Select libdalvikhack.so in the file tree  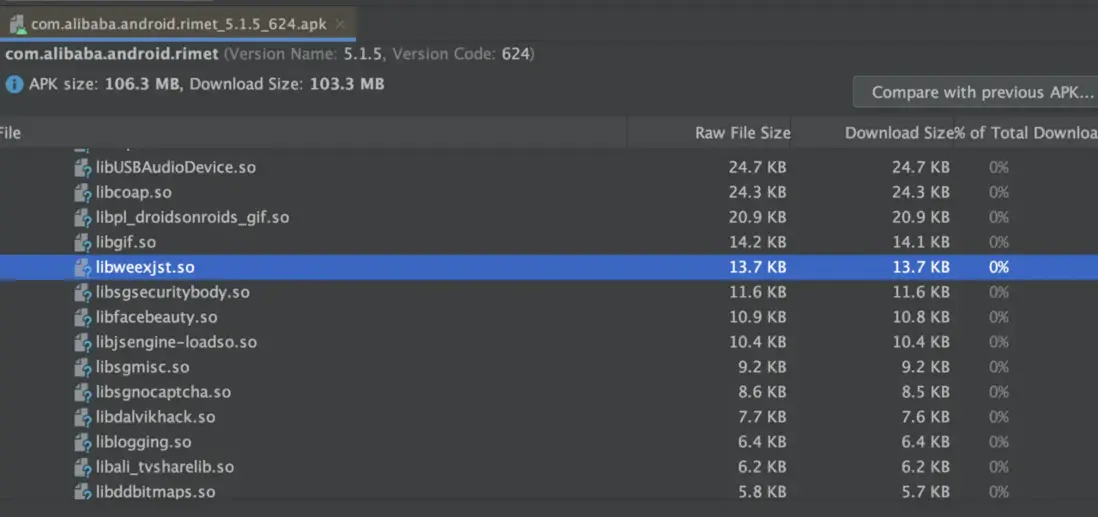[155, 418]
